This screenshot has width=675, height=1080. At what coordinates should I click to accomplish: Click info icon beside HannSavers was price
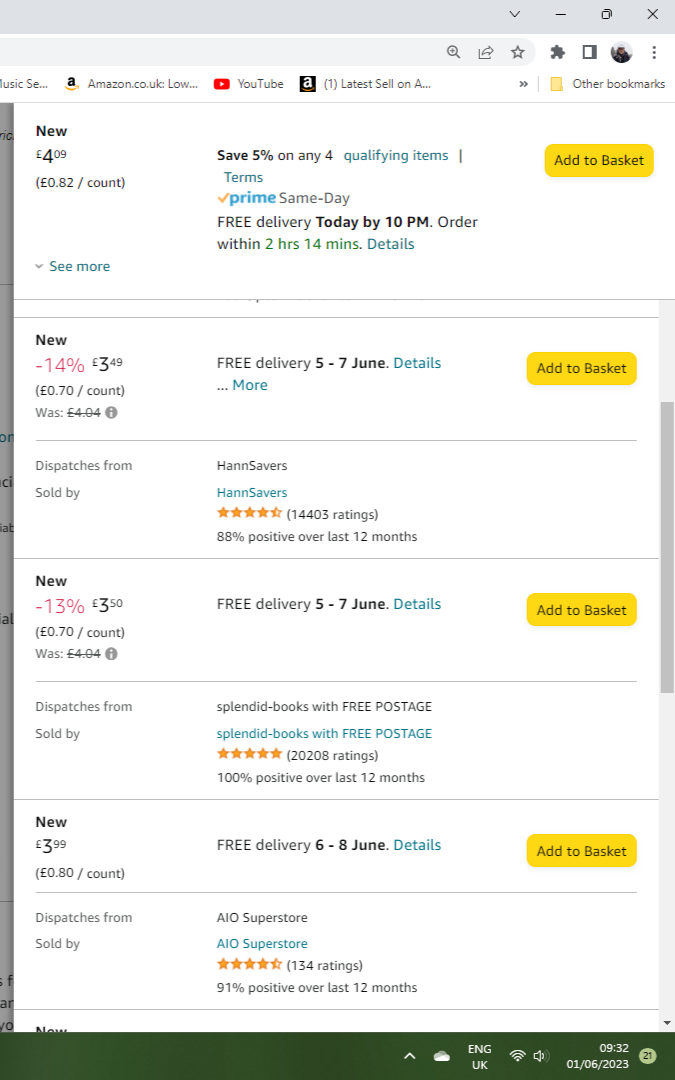(x=111, y=413)
